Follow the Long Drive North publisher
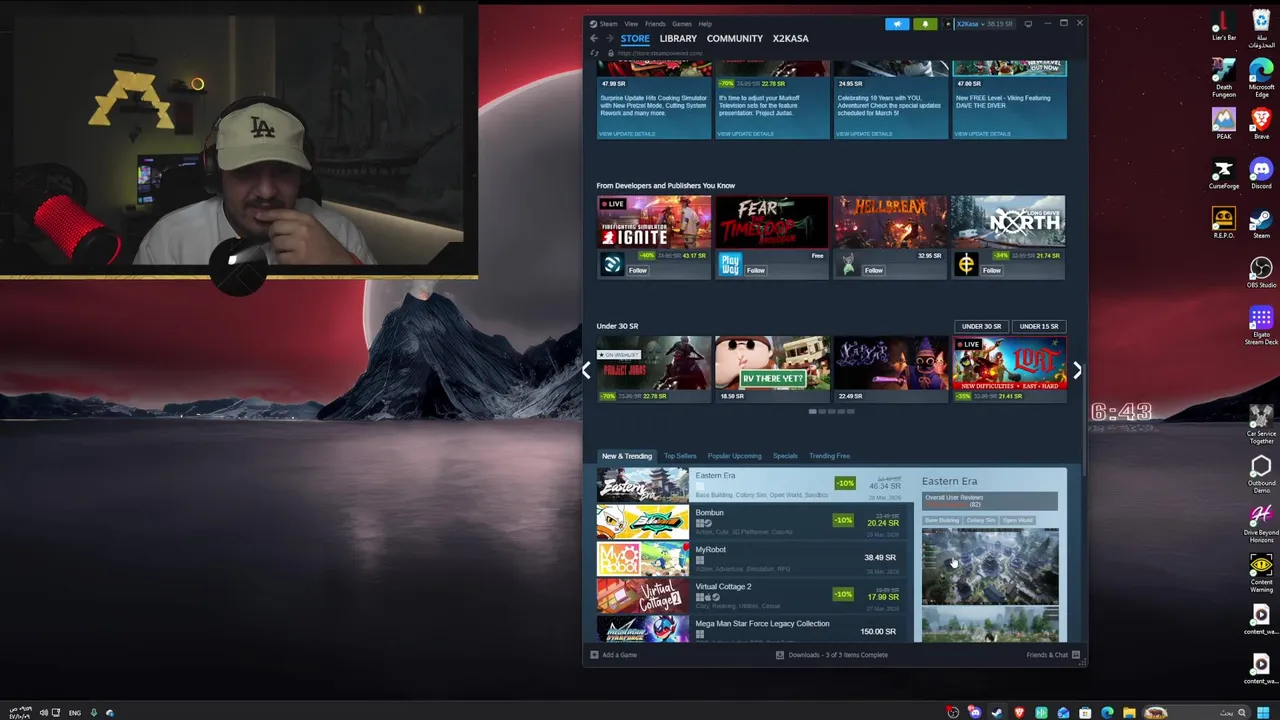Image resolution: width=1280 pixels, height=720 pixels. click(x=992, y=270)
